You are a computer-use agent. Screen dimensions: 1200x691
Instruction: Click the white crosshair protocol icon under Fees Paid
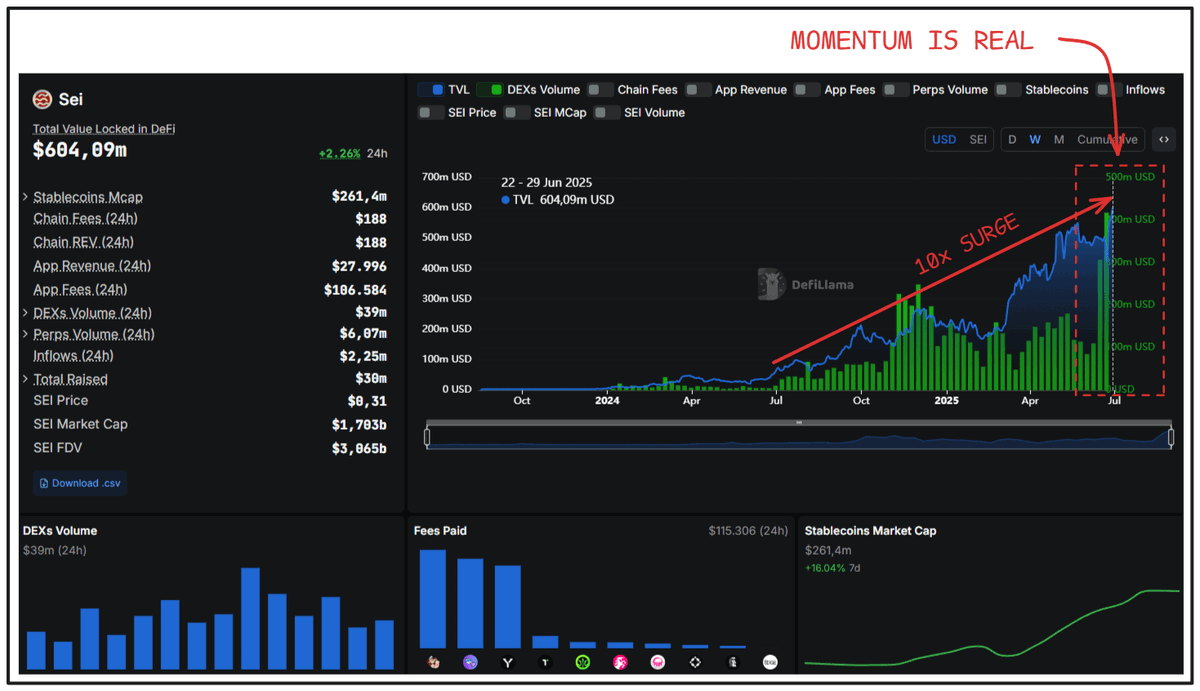point(695,662)
